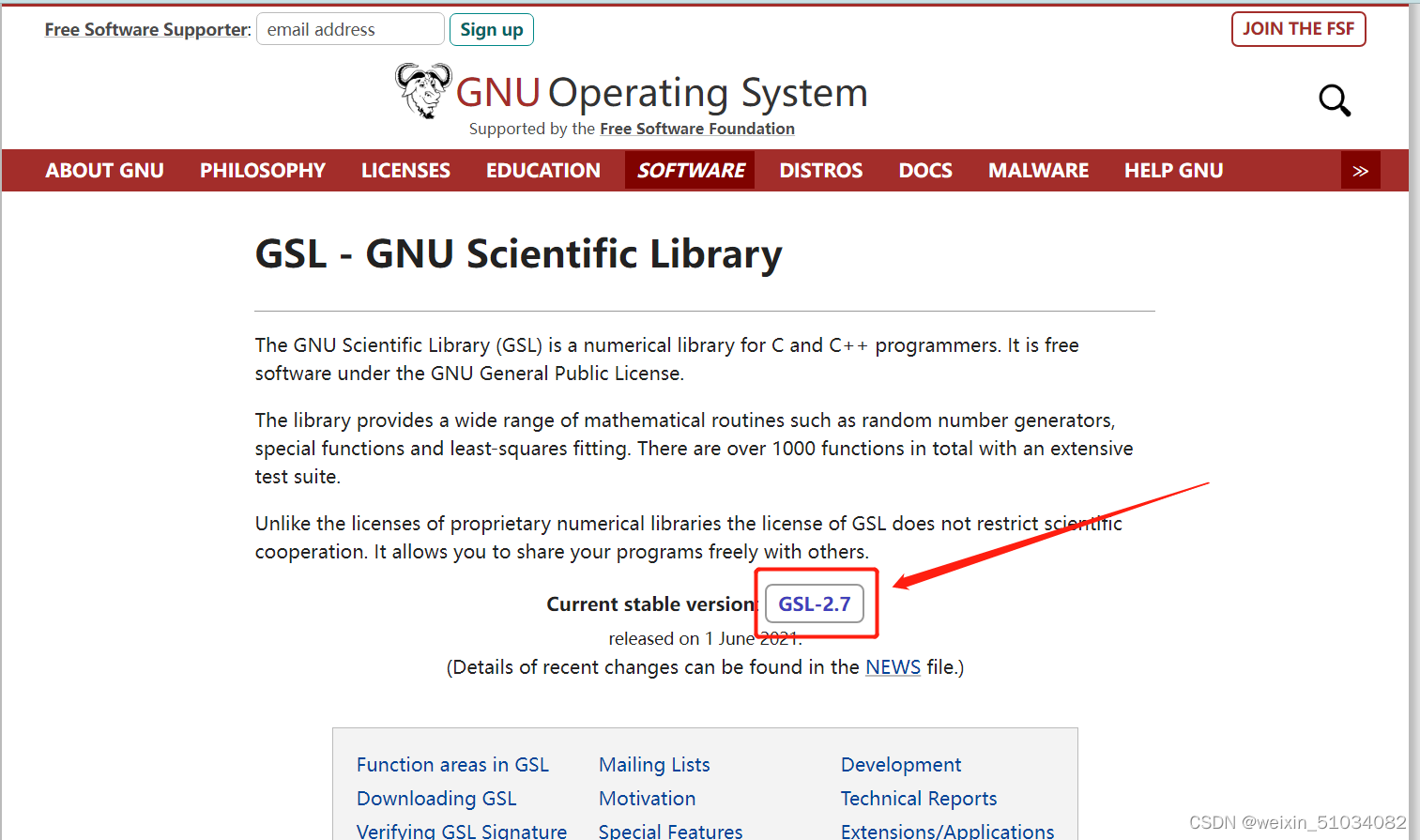Click the Free Software Supporter link
Viewport: 1420px width, 840px height.
145,29
